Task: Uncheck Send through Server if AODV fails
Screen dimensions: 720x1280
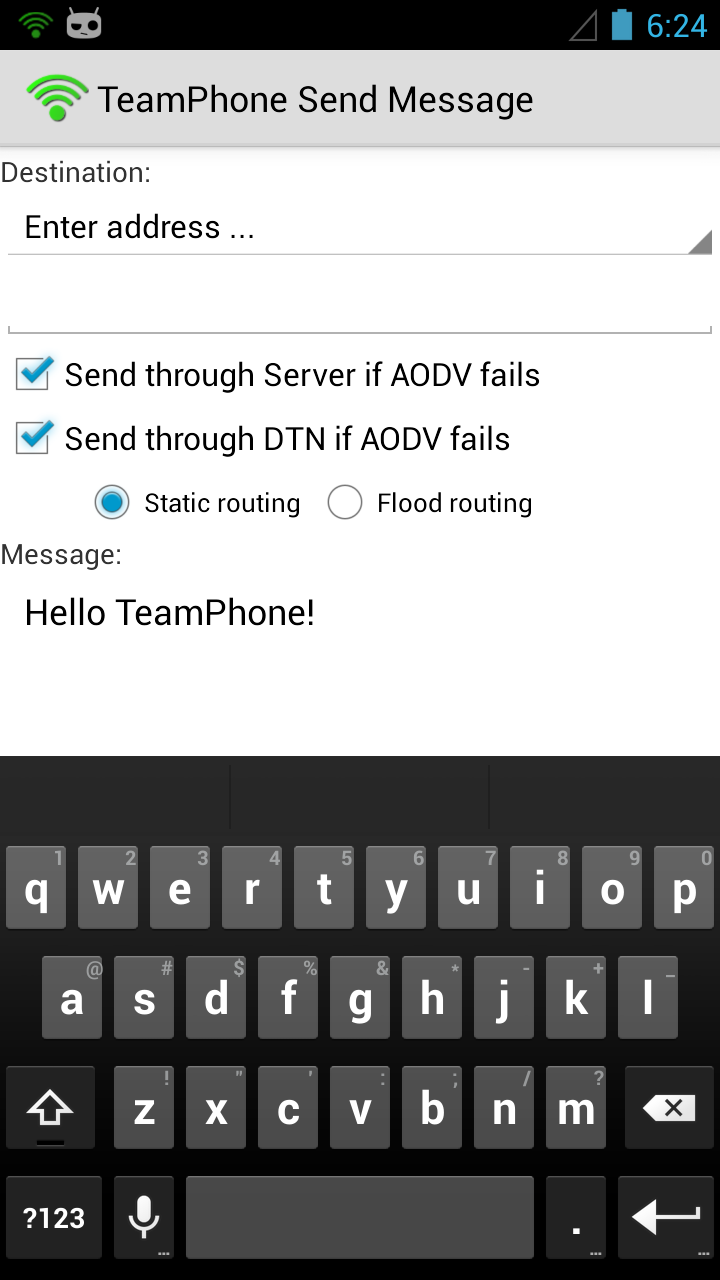Action: click(278, 375)
